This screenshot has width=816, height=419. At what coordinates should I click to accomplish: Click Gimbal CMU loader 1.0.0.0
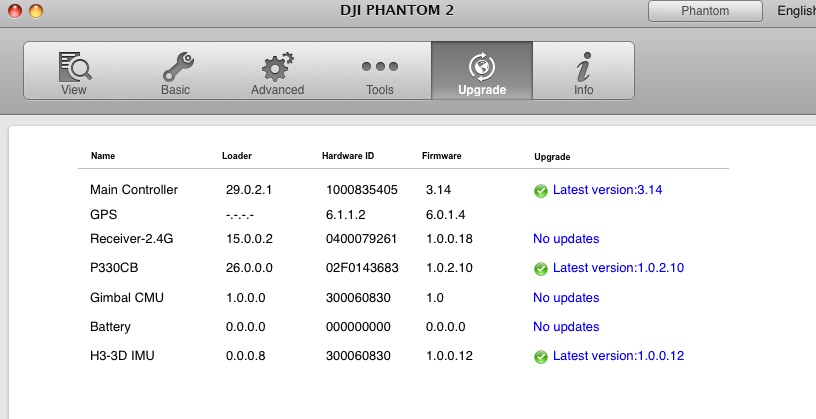246,298
